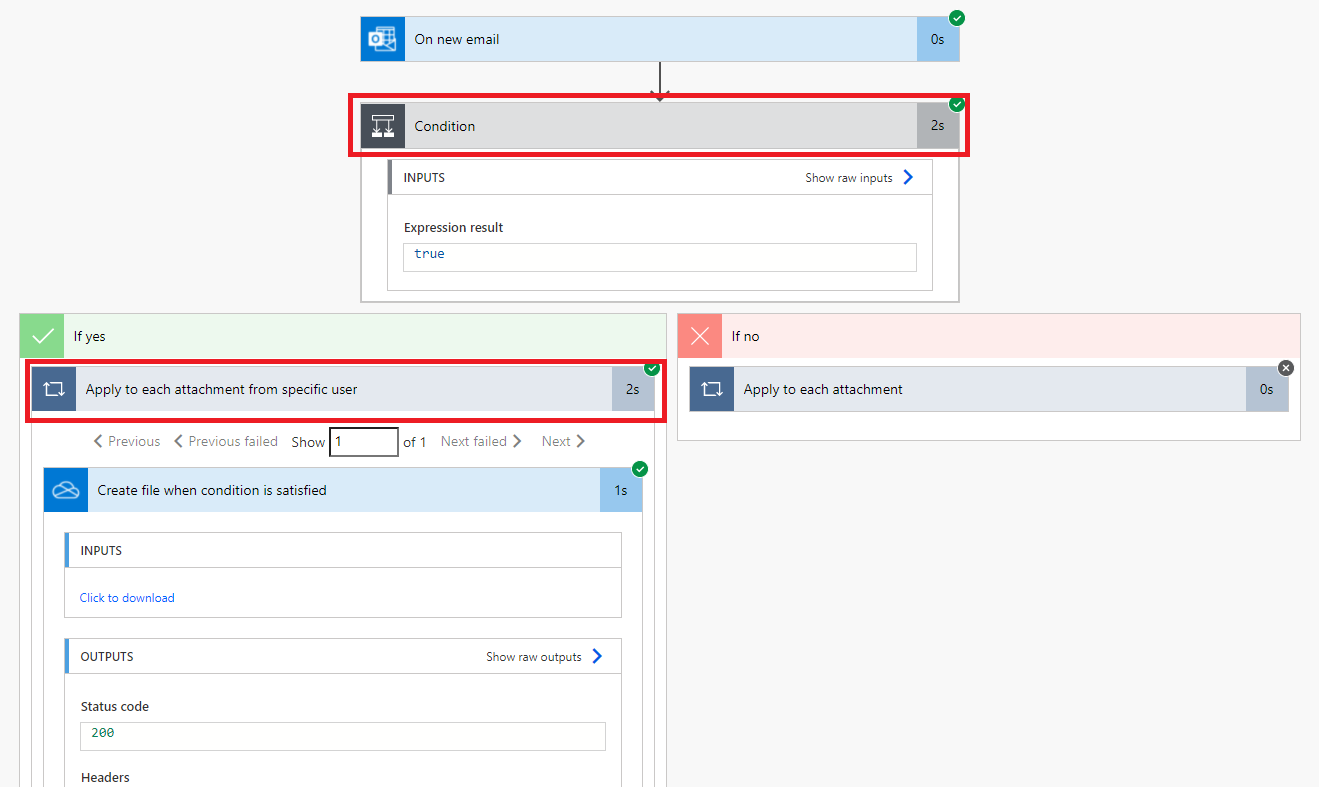This screenshot has height=787, width=1319.
Task: Click the Status code 200 field
Action: pos(343,736)
